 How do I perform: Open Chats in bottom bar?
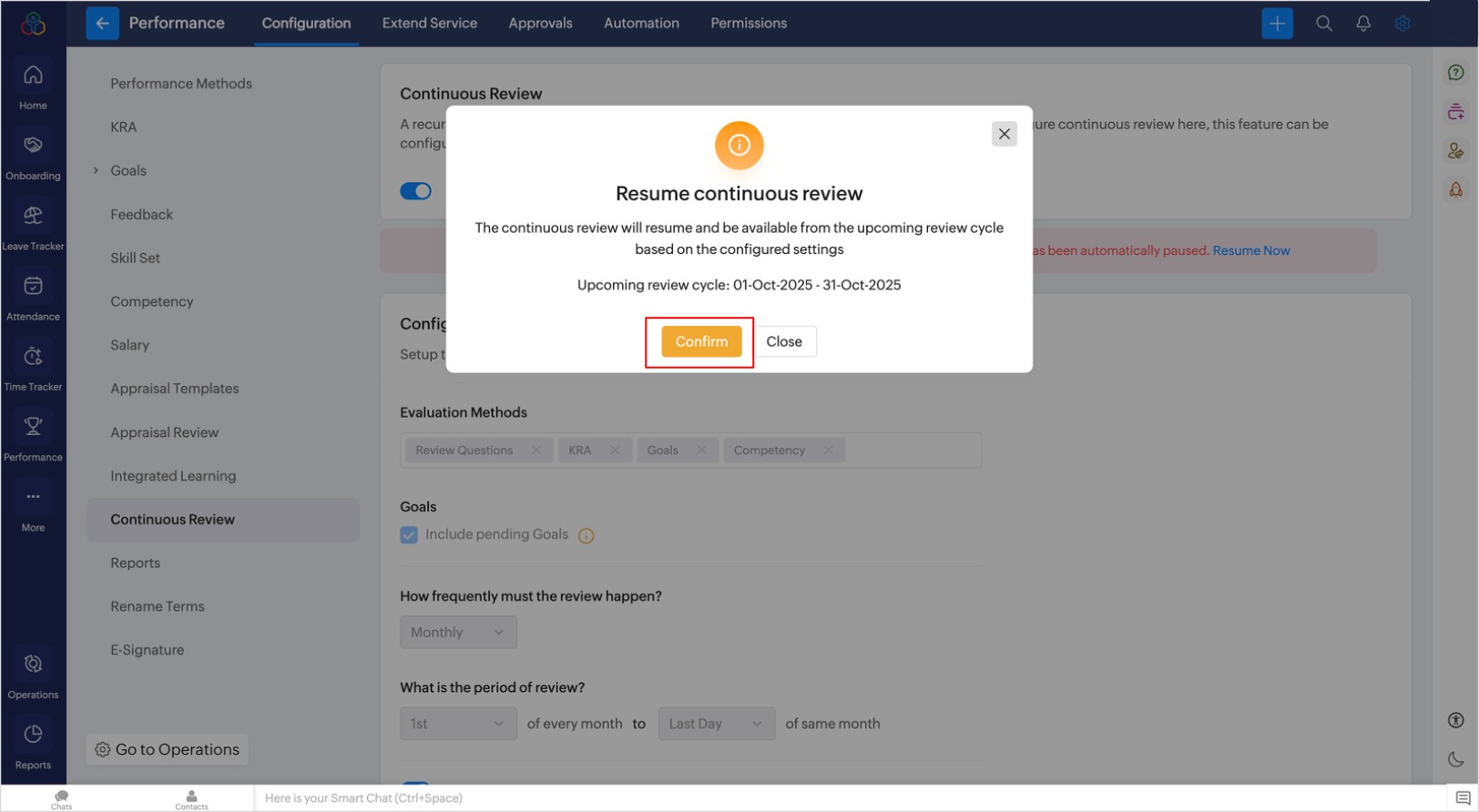pyautogui.click(x=61, y=798)
